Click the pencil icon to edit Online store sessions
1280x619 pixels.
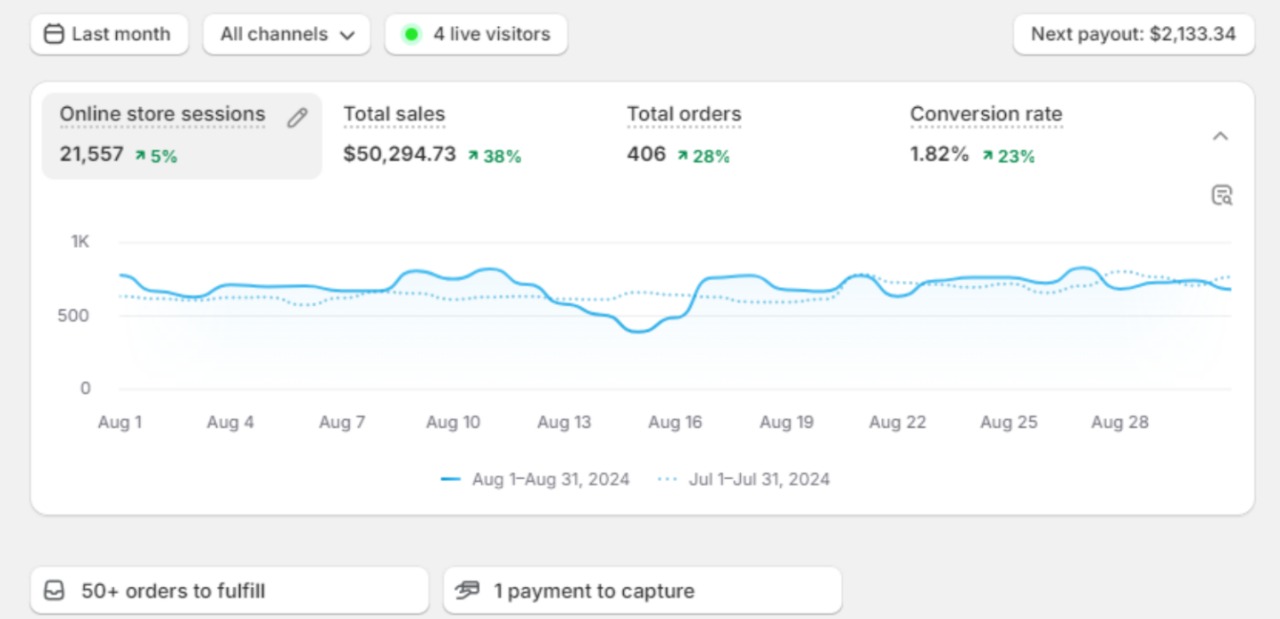(296, 117)
